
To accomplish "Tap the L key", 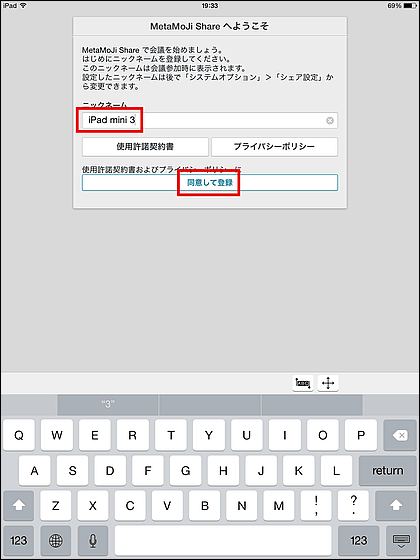I will [x=337, y=470].
